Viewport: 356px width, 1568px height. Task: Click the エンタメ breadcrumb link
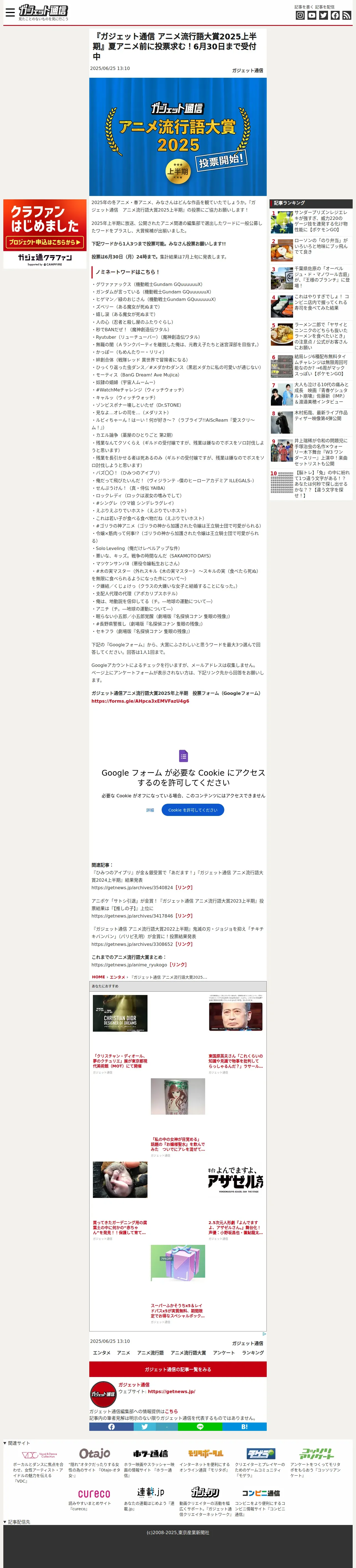tap(117, 976)
